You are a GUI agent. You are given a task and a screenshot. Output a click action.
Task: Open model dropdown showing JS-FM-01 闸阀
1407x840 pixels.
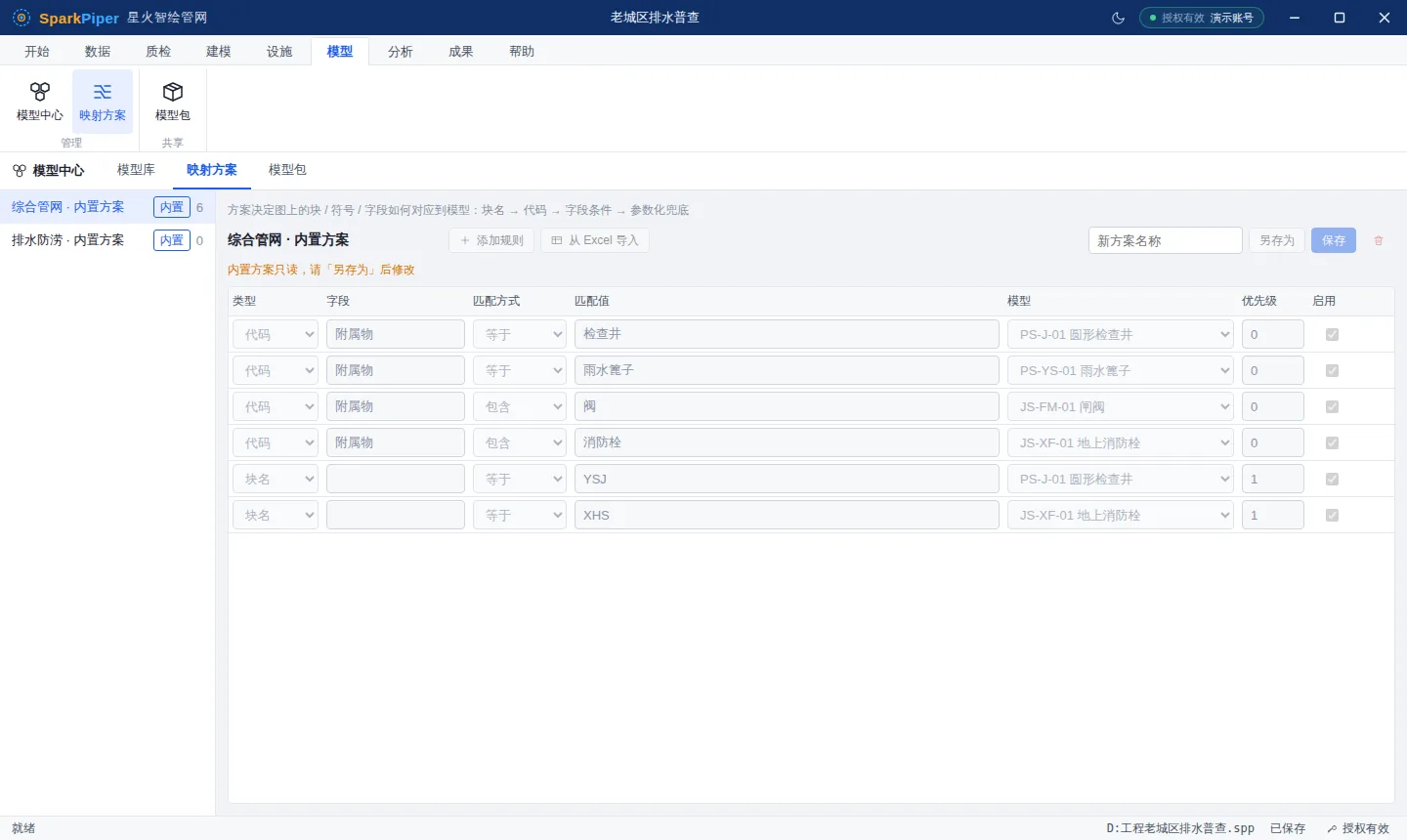[1121, 406]
